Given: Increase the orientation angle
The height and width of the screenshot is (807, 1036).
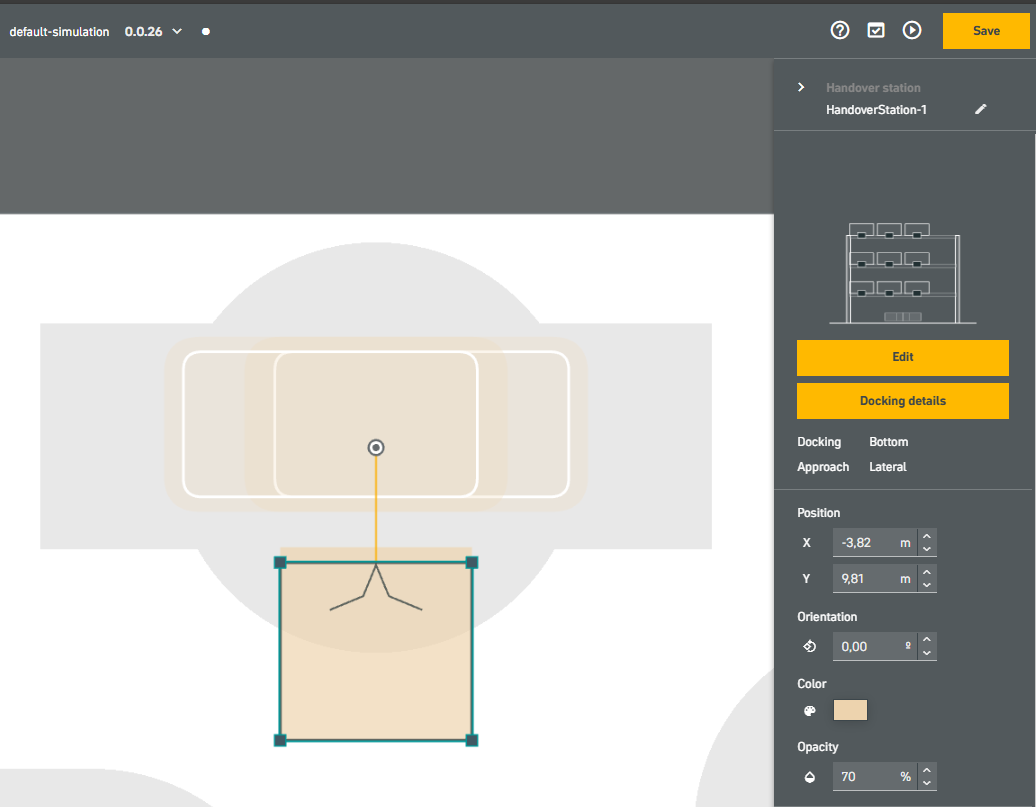Looking at the screenshot, I should tap(927, 639).
